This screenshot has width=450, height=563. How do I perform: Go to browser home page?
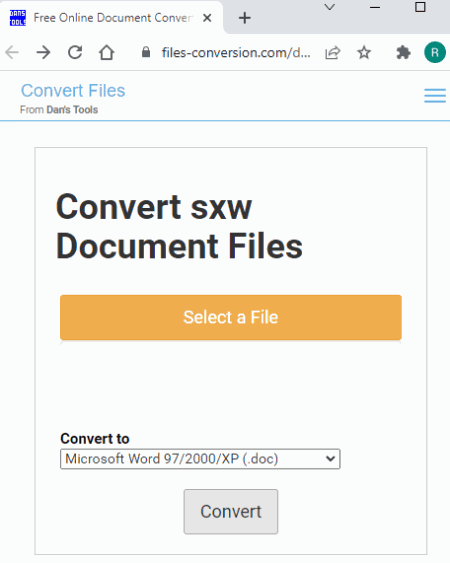107,52
